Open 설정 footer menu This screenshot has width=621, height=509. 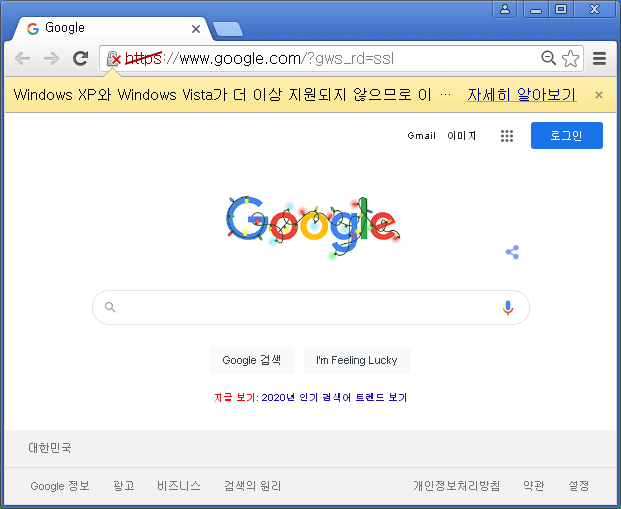pyautogui.click(x=579, y=486)
